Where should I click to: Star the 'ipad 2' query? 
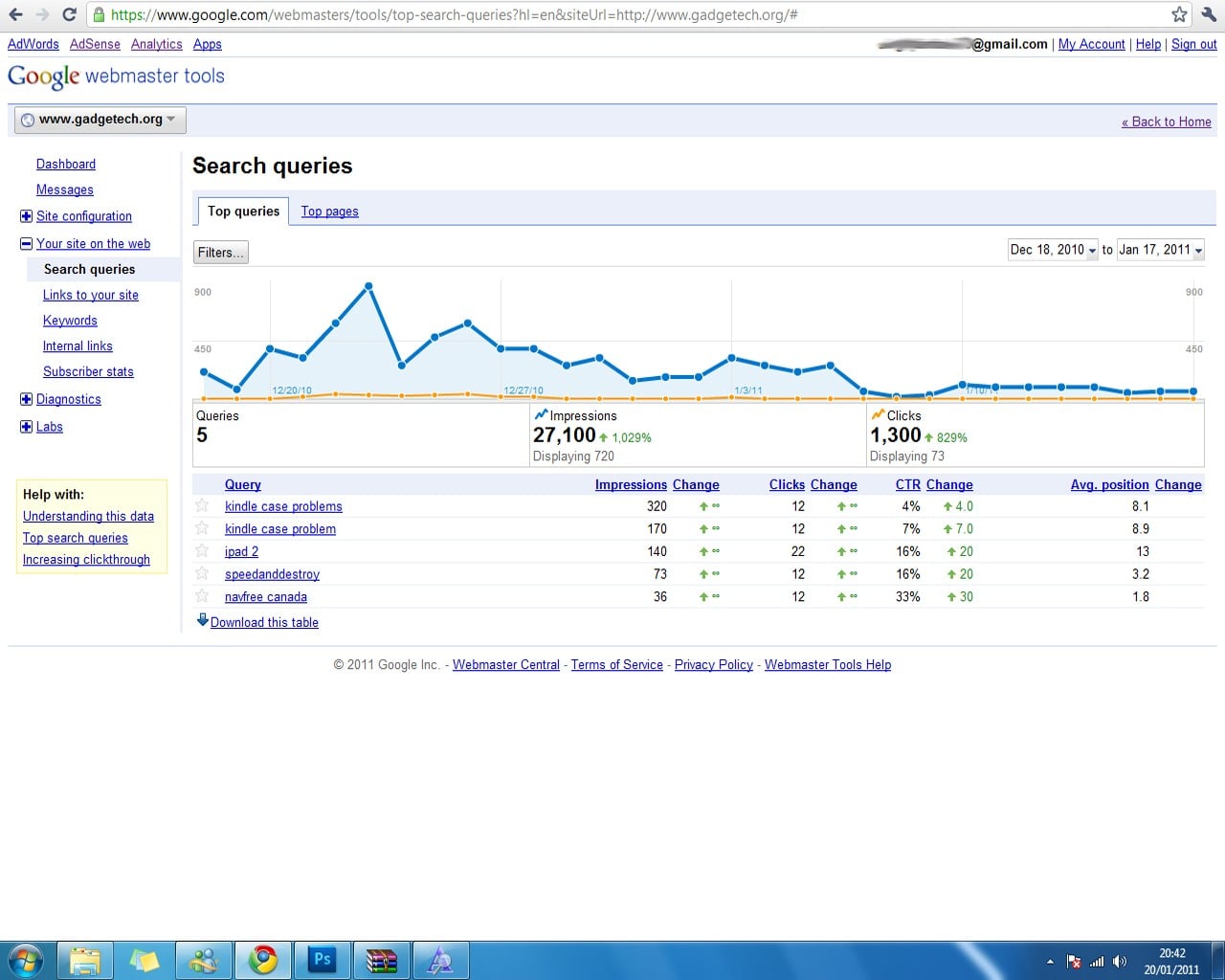[x=202, y=550]
